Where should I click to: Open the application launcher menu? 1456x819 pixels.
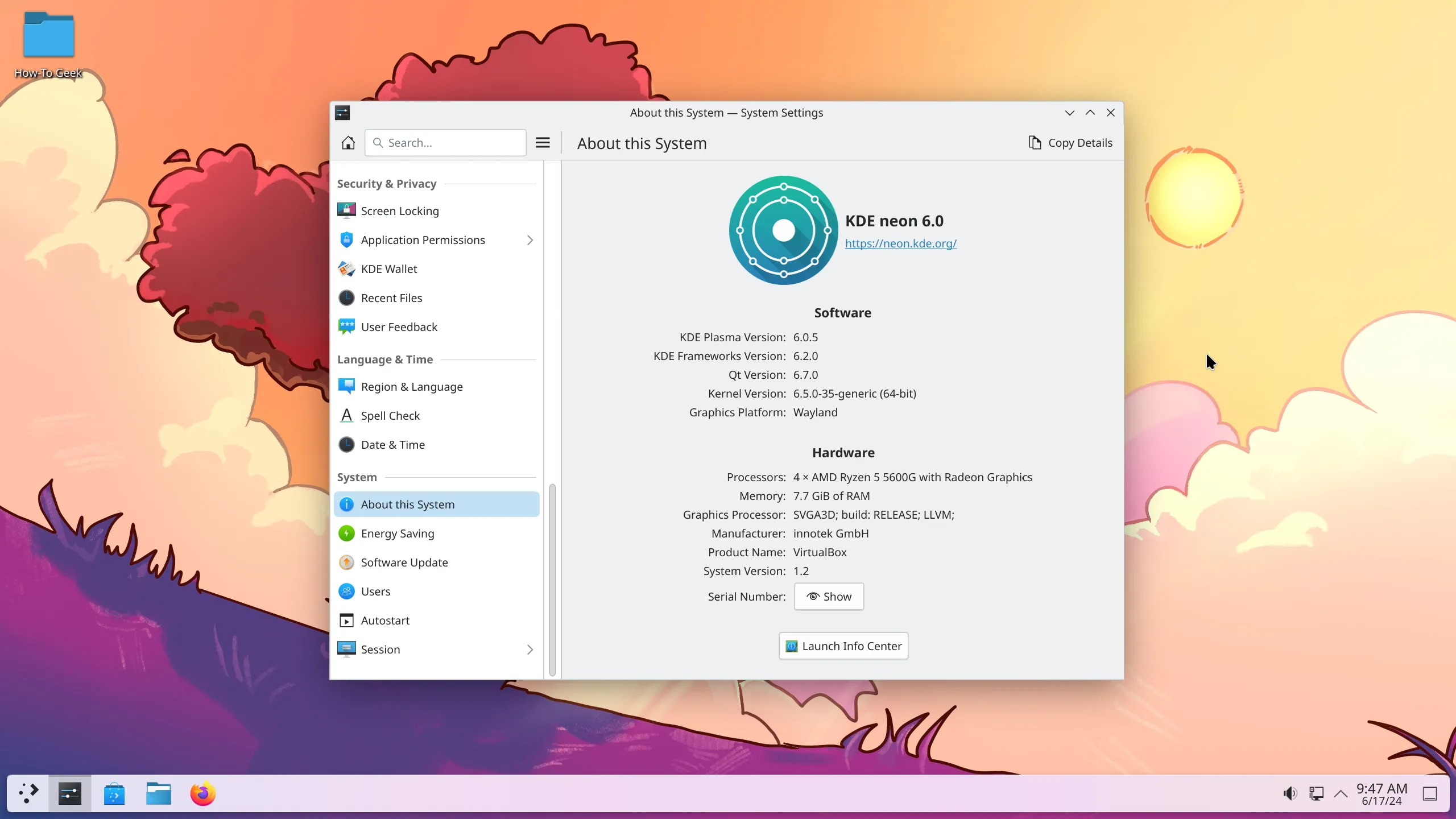[x=28, y=793]
